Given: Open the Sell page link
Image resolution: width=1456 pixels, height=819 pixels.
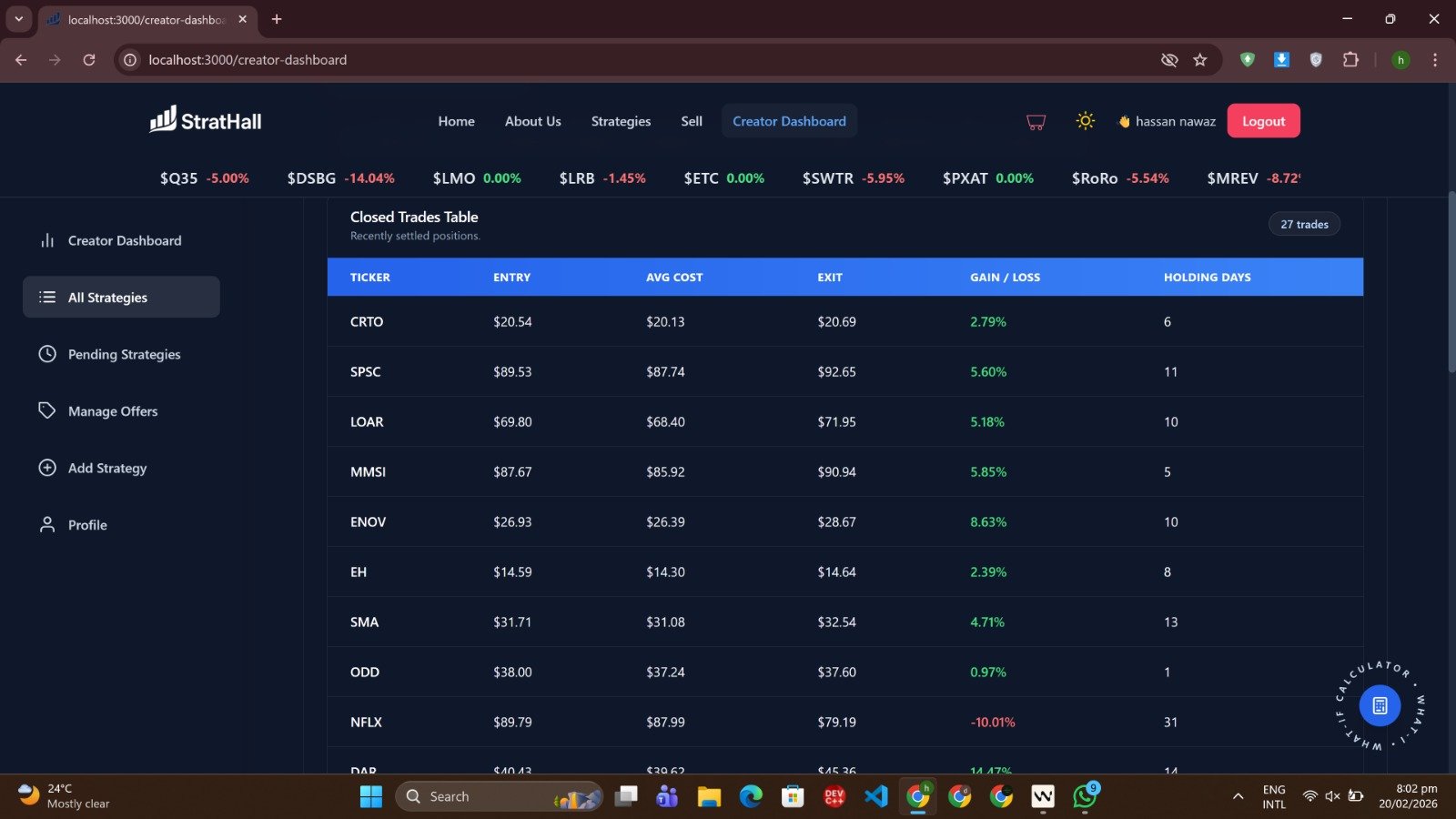Looking at the screenshot, I should click(x=692, y=121).
